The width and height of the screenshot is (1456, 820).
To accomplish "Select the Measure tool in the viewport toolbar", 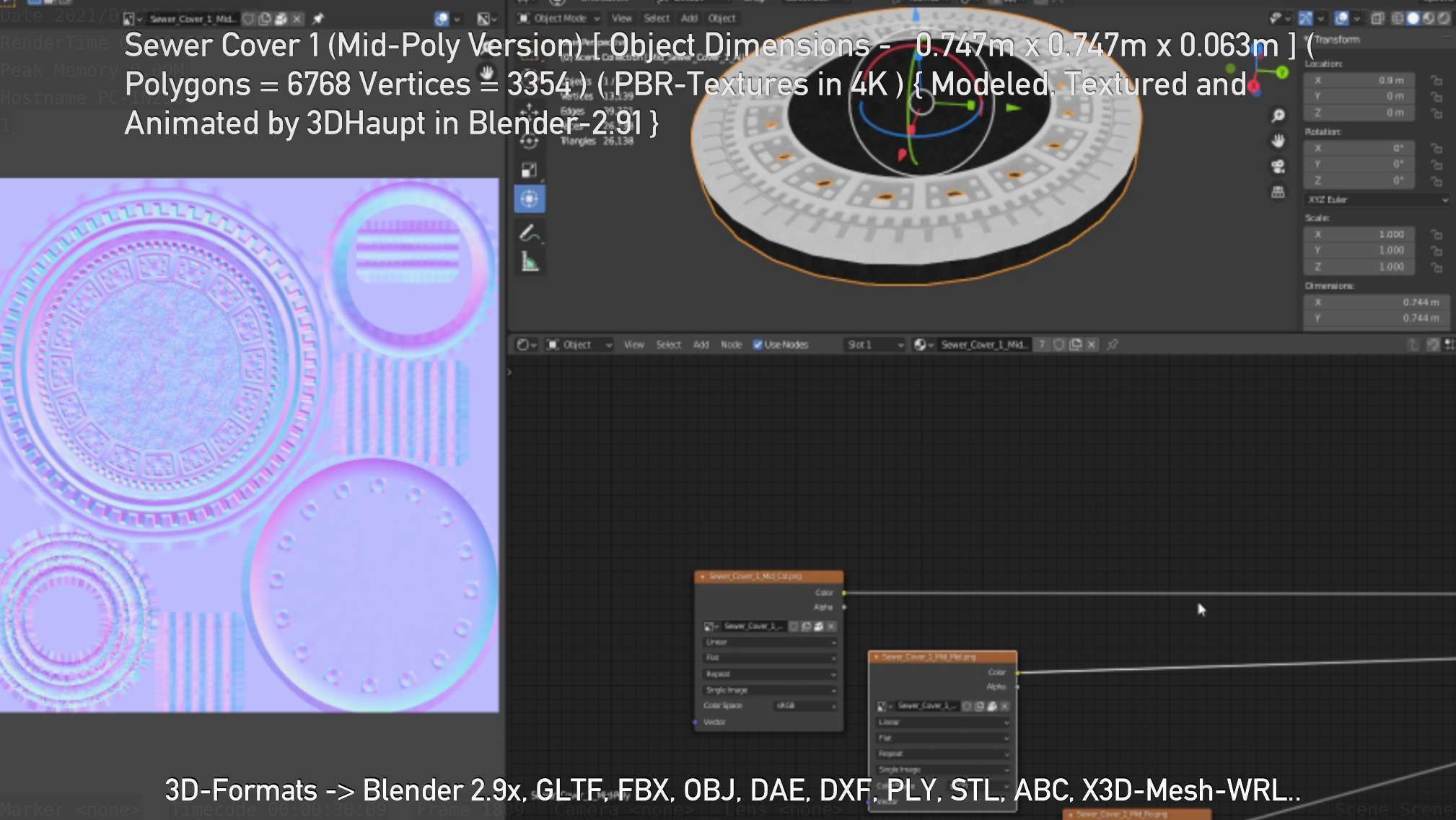I will (x=530, y=262).
